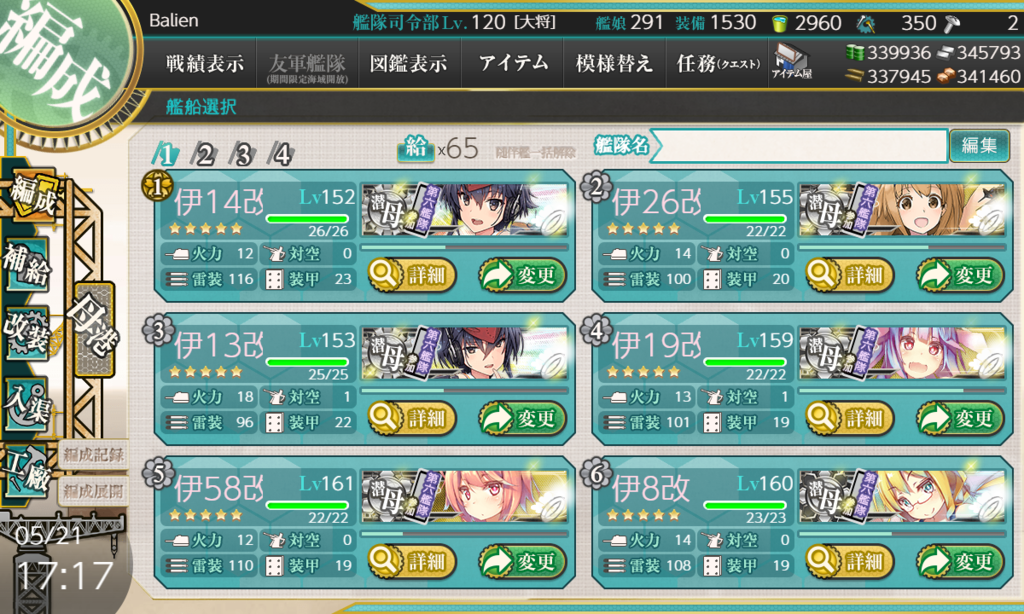Switch to fleet tab 2
The width and height of the screenshot is (1024, 614).
(x=204, y=155)
